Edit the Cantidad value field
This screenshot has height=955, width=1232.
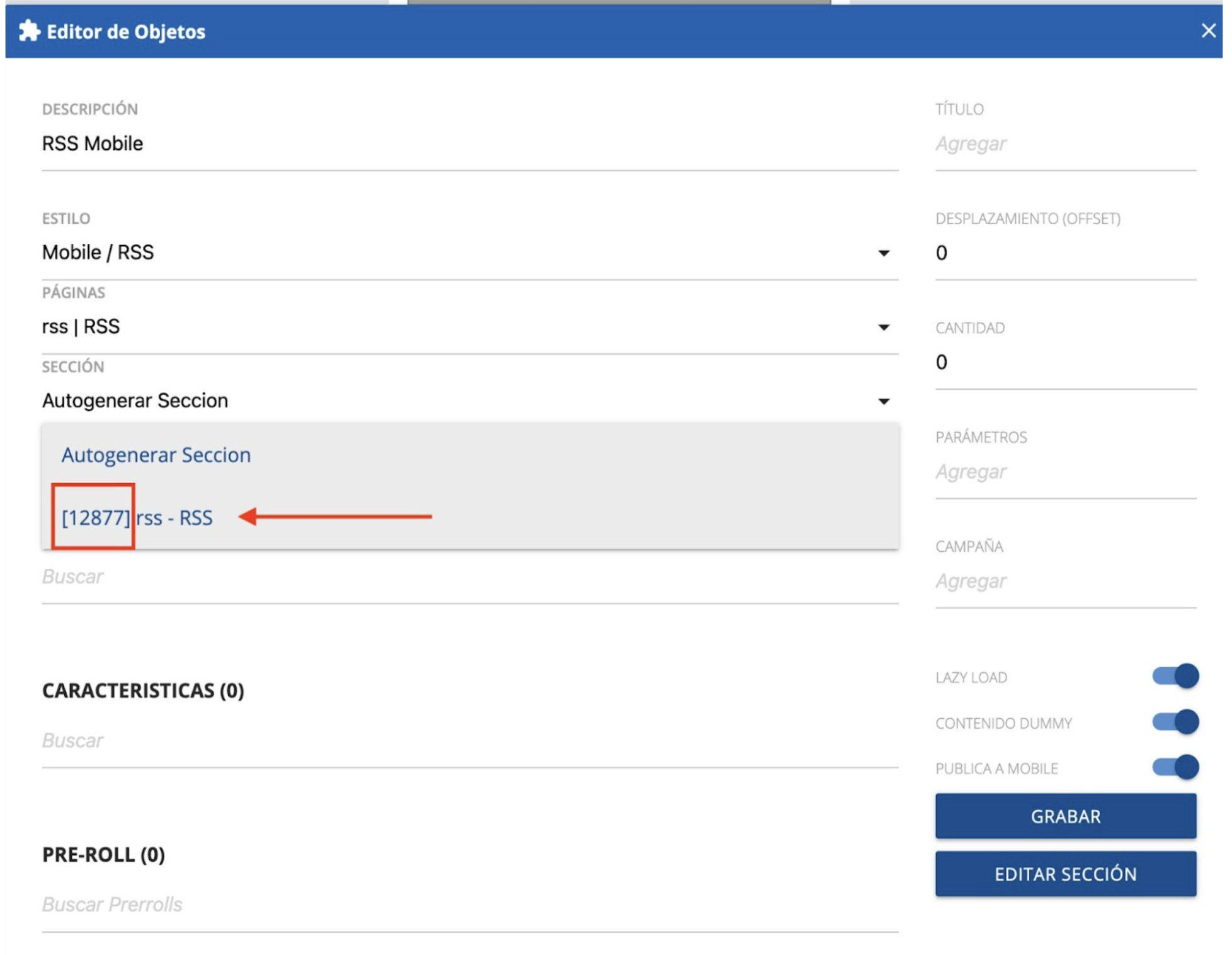pos(1065,362)
